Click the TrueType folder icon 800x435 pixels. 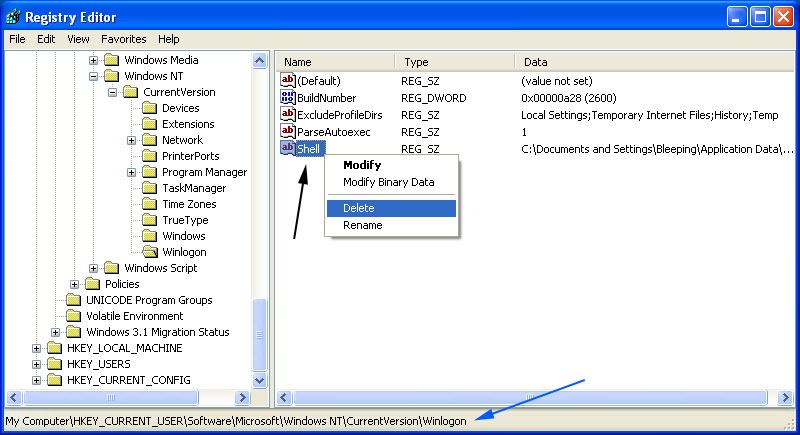149,220
